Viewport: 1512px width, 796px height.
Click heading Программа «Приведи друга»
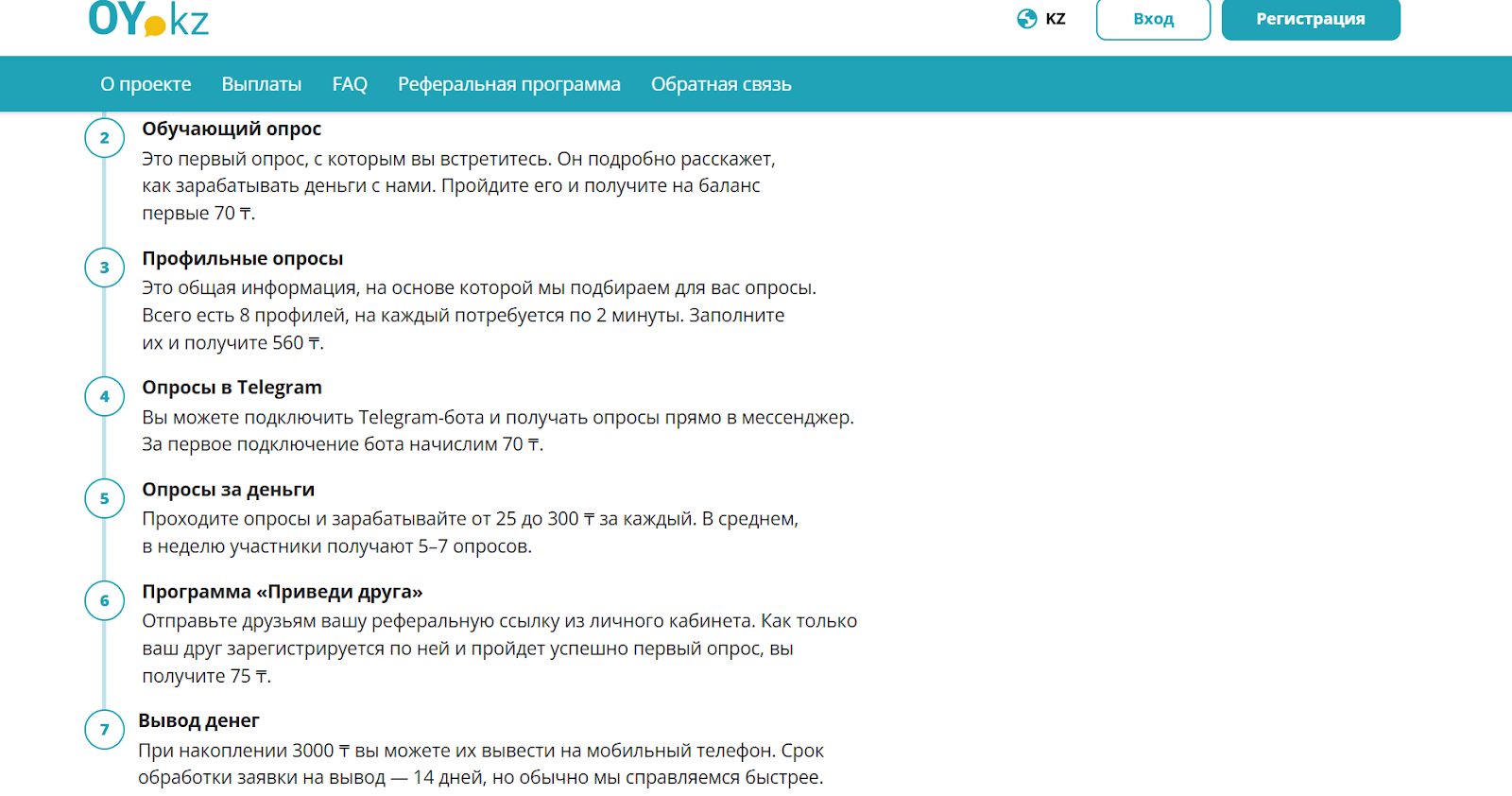283,592
